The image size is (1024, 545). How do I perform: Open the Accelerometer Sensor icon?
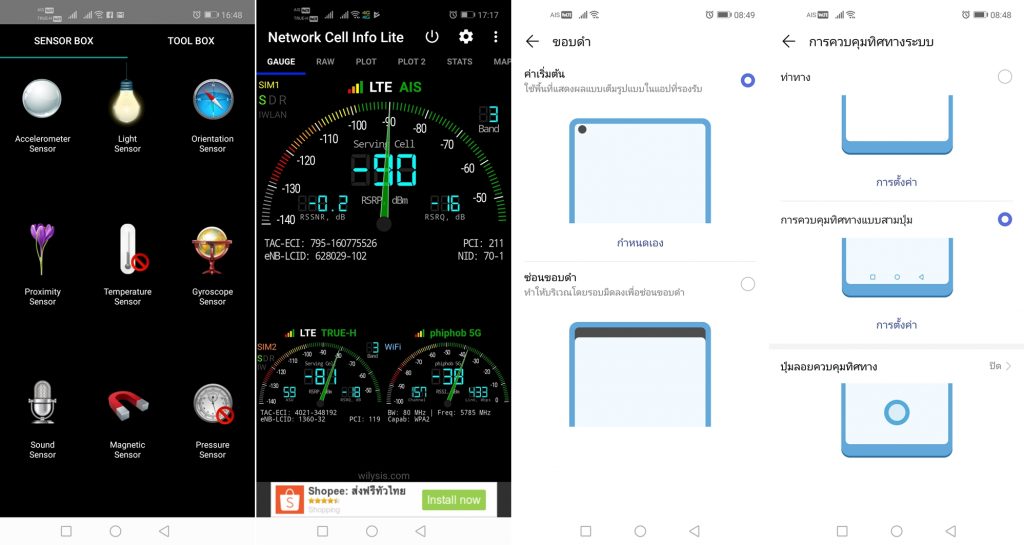coord(42,100)
